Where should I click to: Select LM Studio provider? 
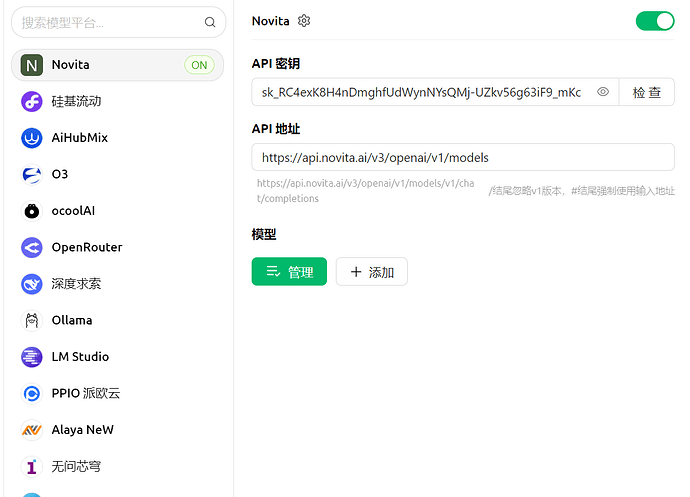[117, 357]
